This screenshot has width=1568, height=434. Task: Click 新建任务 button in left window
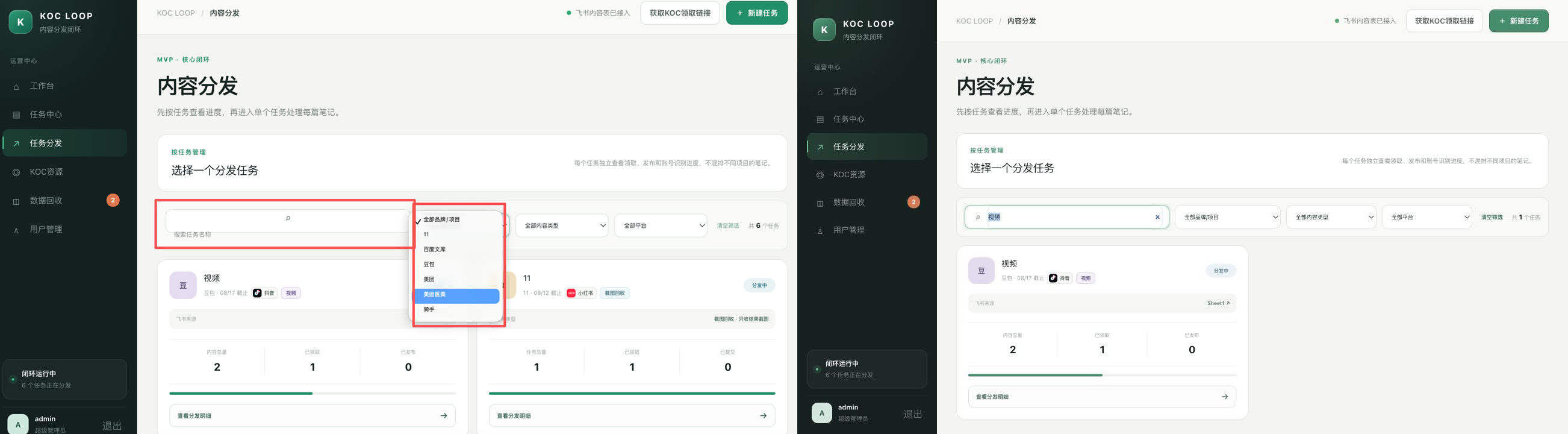[x=757, y=13]
